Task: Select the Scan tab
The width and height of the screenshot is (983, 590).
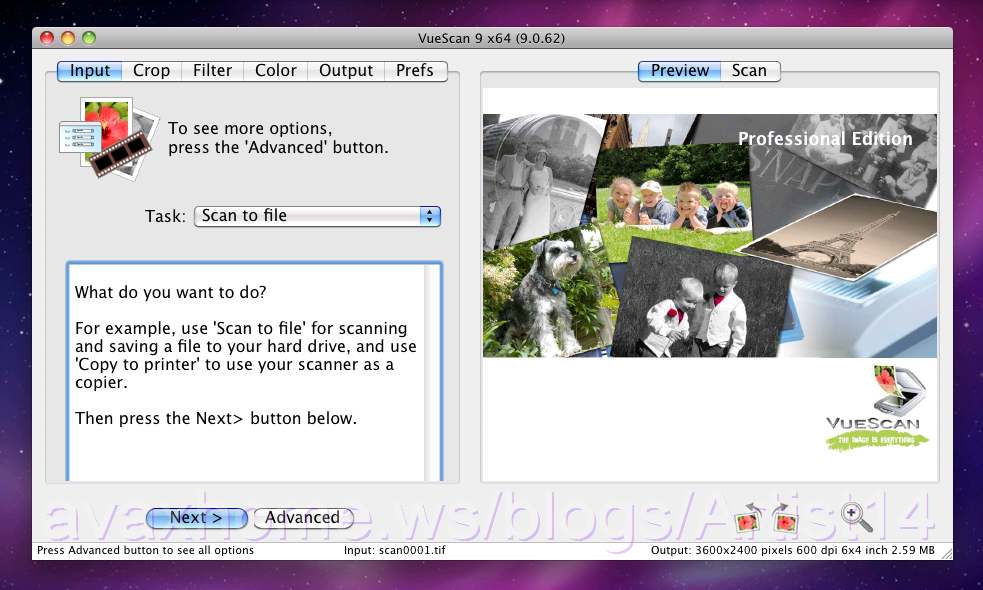Action: tap(750, 71)
